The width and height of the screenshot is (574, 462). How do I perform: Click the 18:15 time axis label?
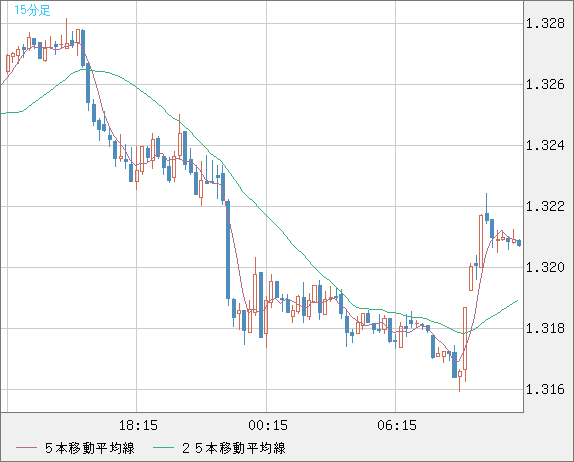138,426
